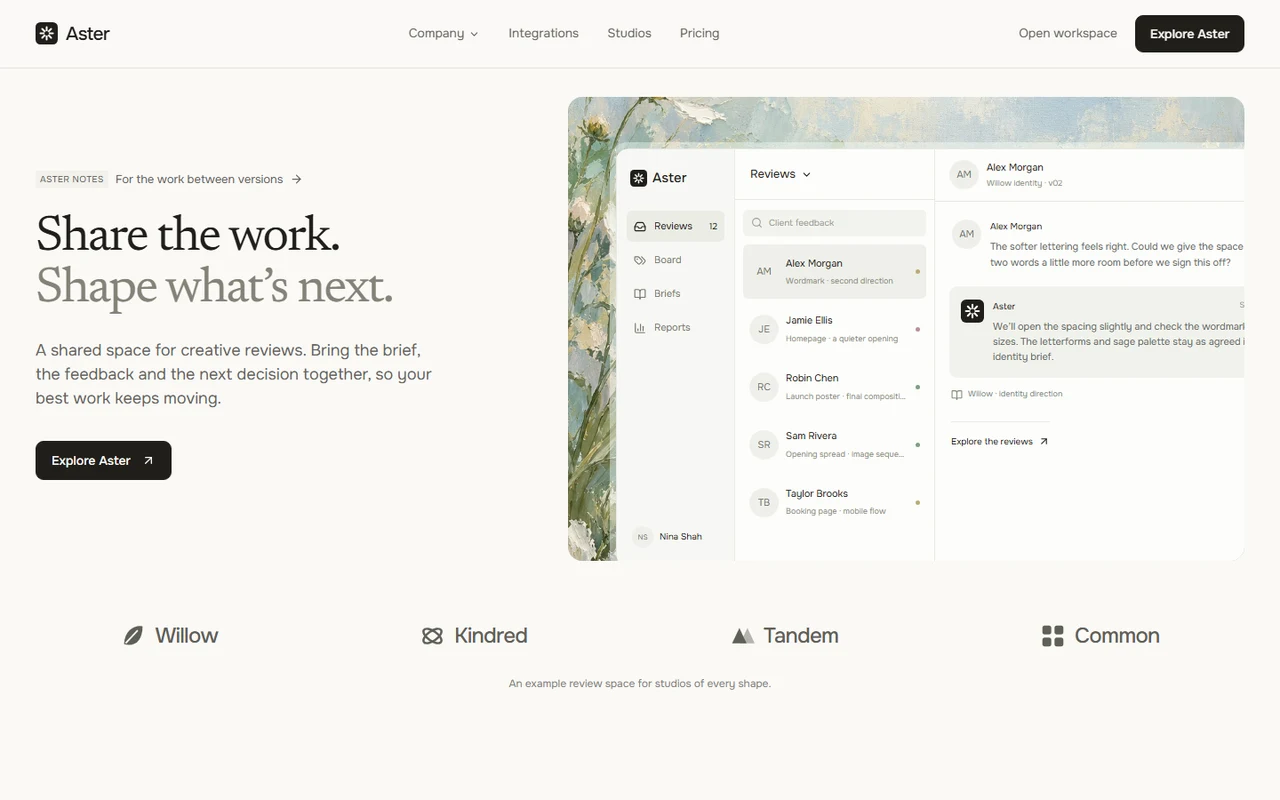Click the Board tag icon in sidebar

coord(640,260)
